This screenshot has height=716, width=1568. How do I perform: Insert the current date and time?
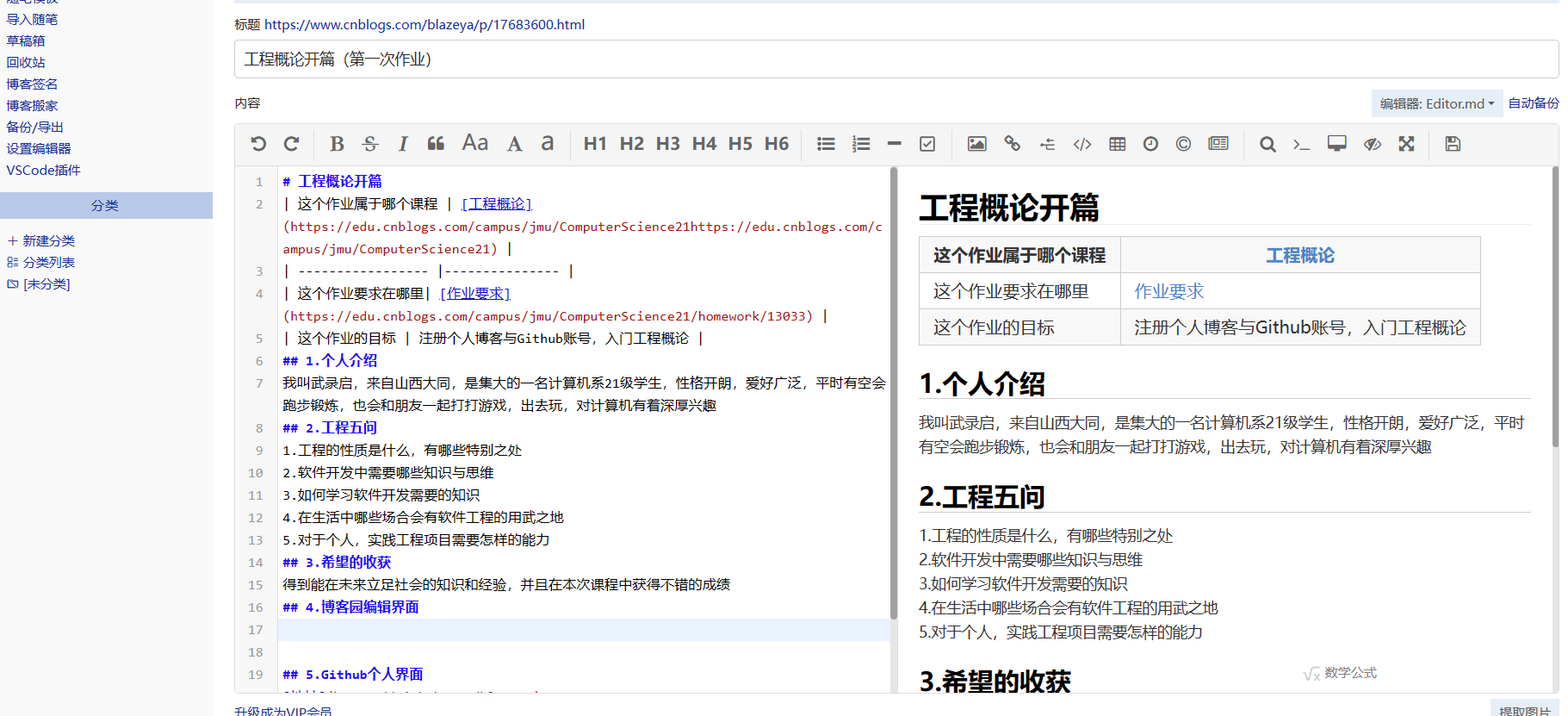coord(1150,144)
